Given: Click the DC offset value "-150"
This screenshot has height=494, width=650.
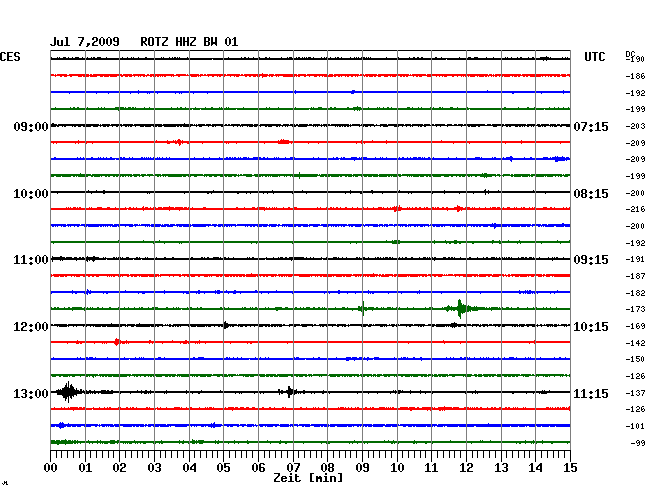Looking at the screenshot, I should pyautogui.click(x=635, y=359).
